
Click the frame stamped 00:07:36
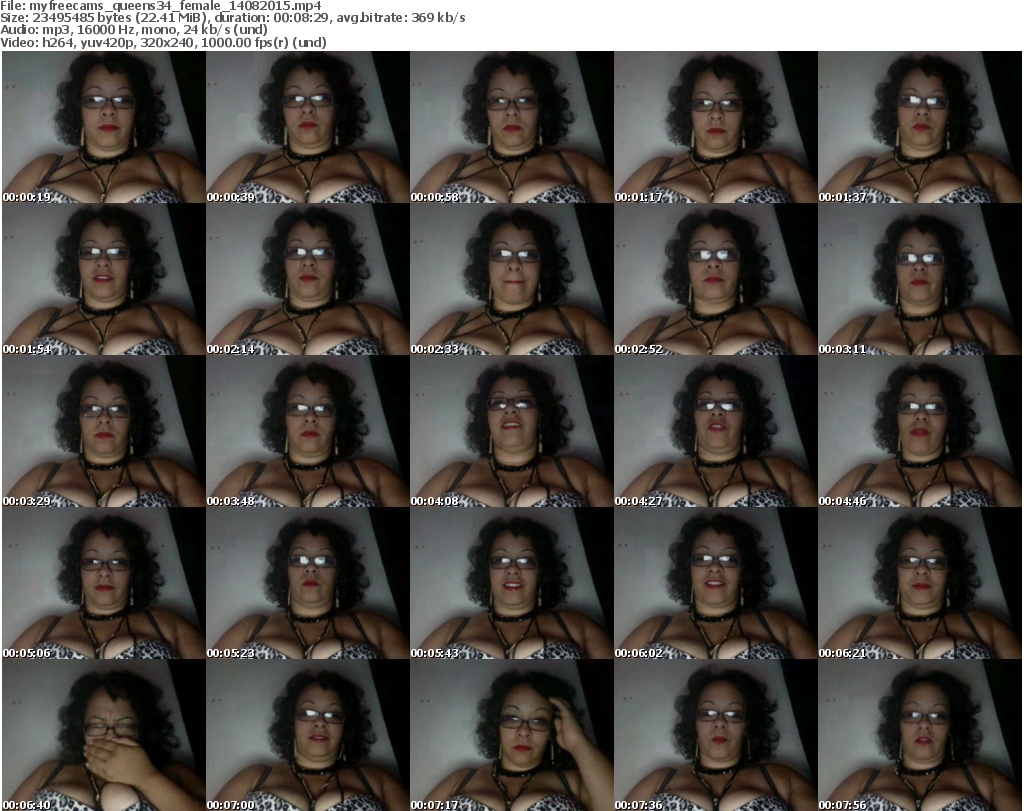716,735
